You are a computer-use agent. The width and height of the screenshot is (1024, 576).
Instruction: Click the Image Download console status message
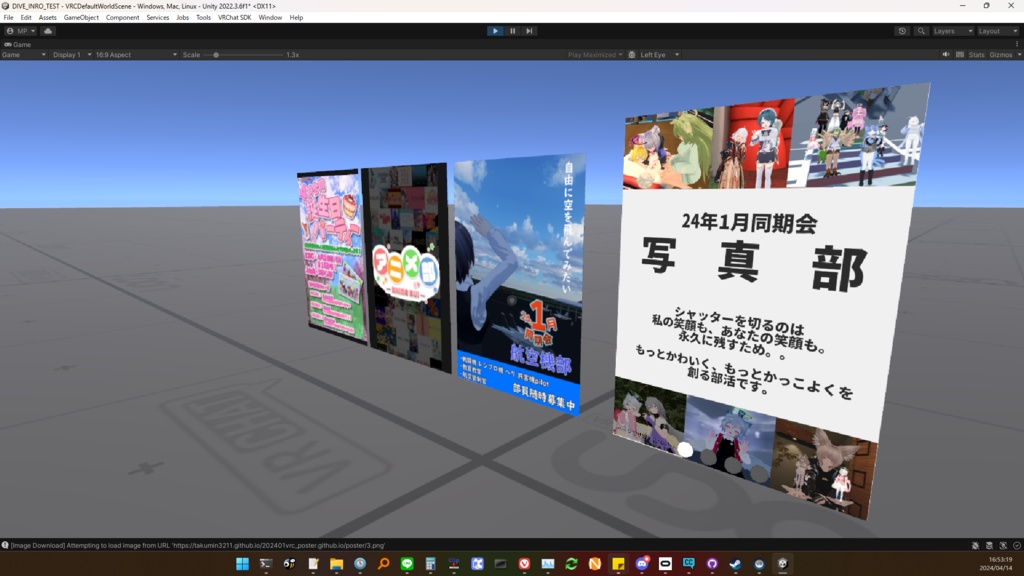click(x=198, y=545)
